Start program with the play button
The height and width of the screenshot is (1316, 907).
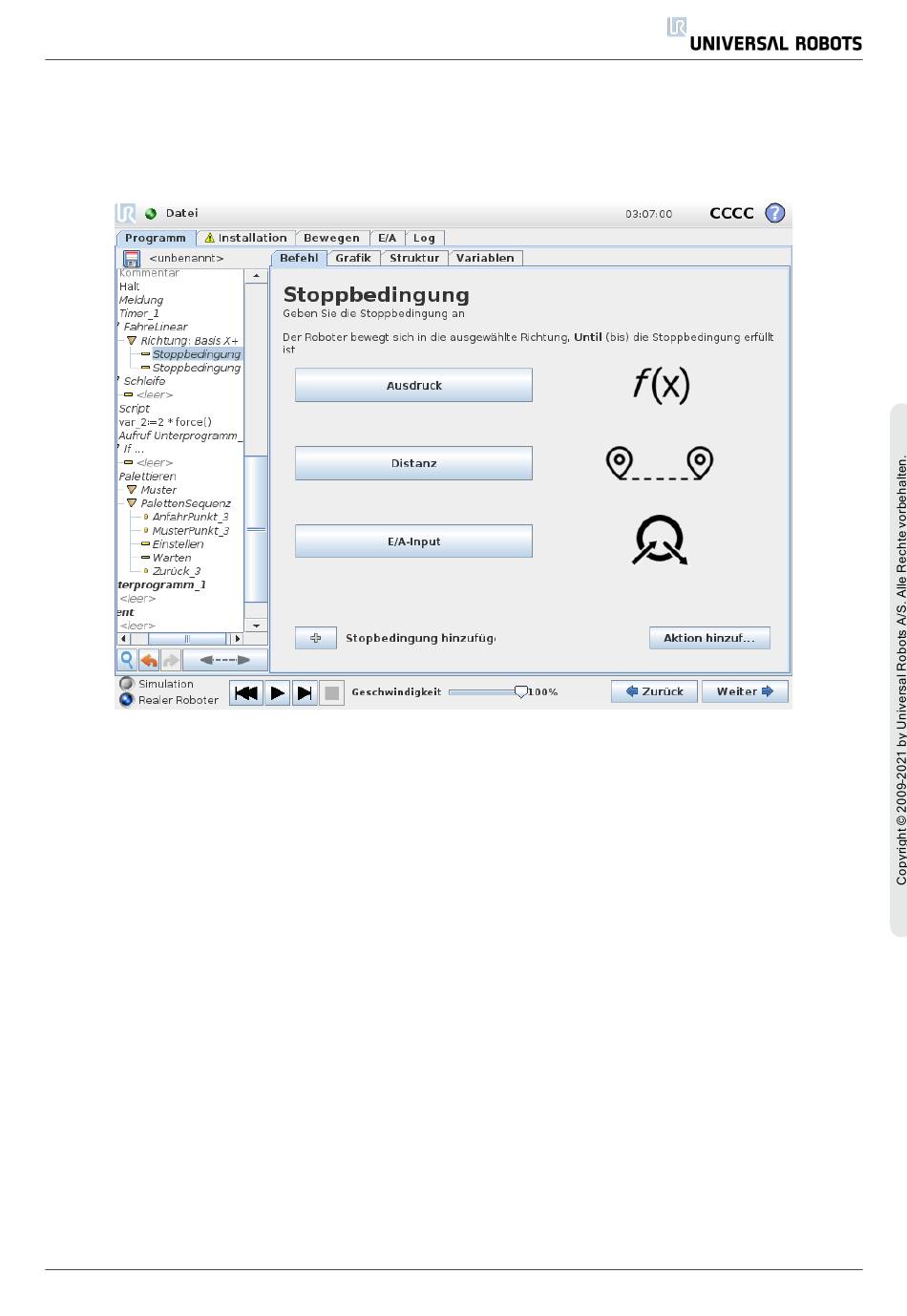277,693
